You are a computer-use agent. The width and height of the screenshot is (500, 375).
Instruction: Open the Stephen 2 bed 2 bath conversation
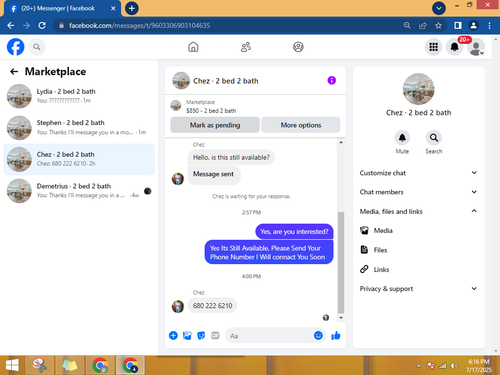pos(79,128)
